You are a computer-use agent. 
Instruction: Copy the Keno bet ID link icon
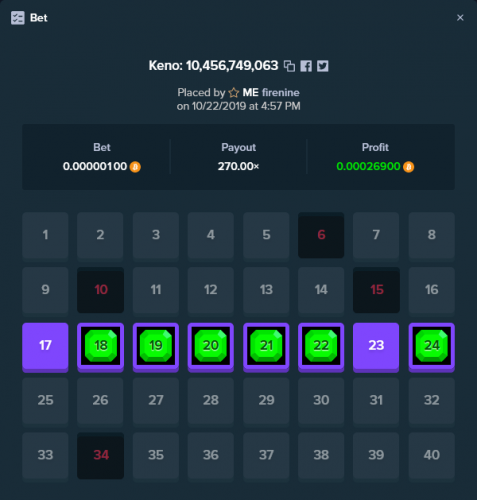click(x=289, y=66)
